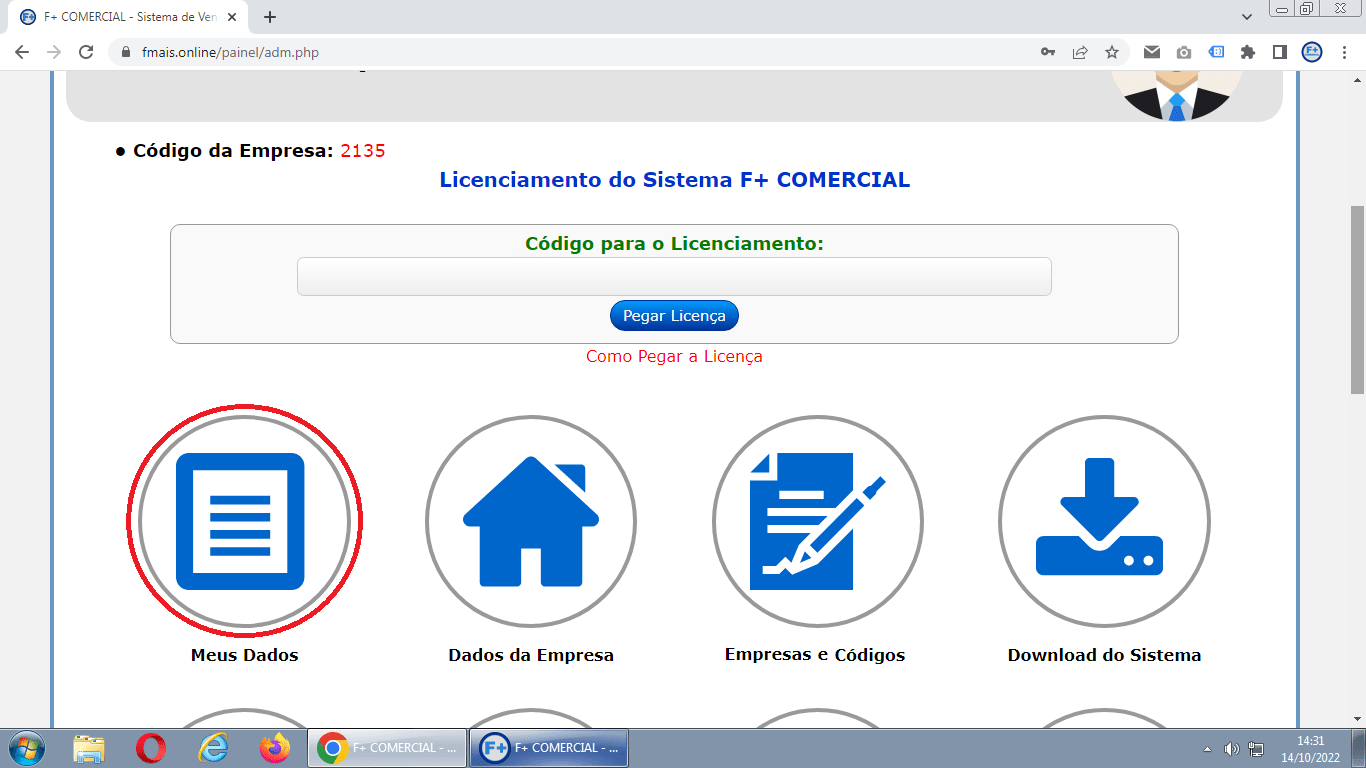The width and height of the screenshot is (1366, 768).
Task: Click the Meus Dados label
Action: (244, 656)
